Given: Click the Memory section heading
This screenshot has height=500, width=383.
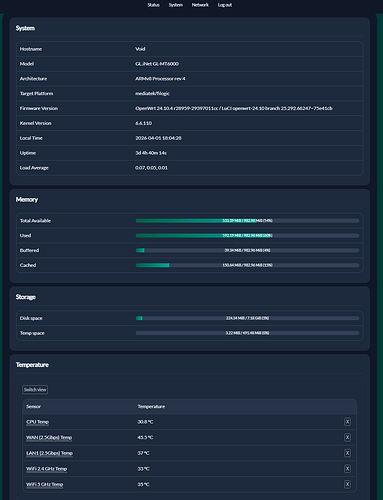Looking at the screenshot, I should [x=27, y=200].
